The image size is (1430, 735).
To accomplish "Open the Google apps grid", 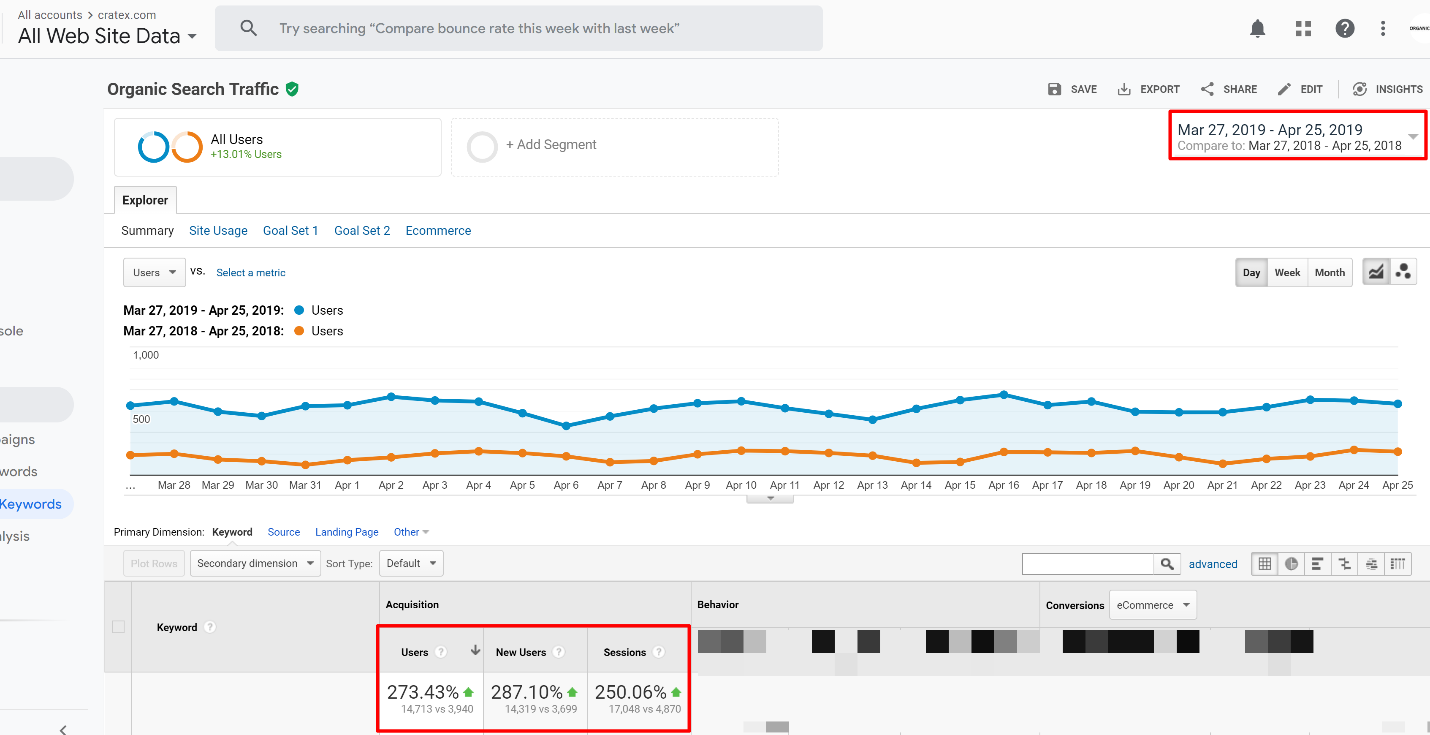I will pyautogui.click(x=1303, y=29).
